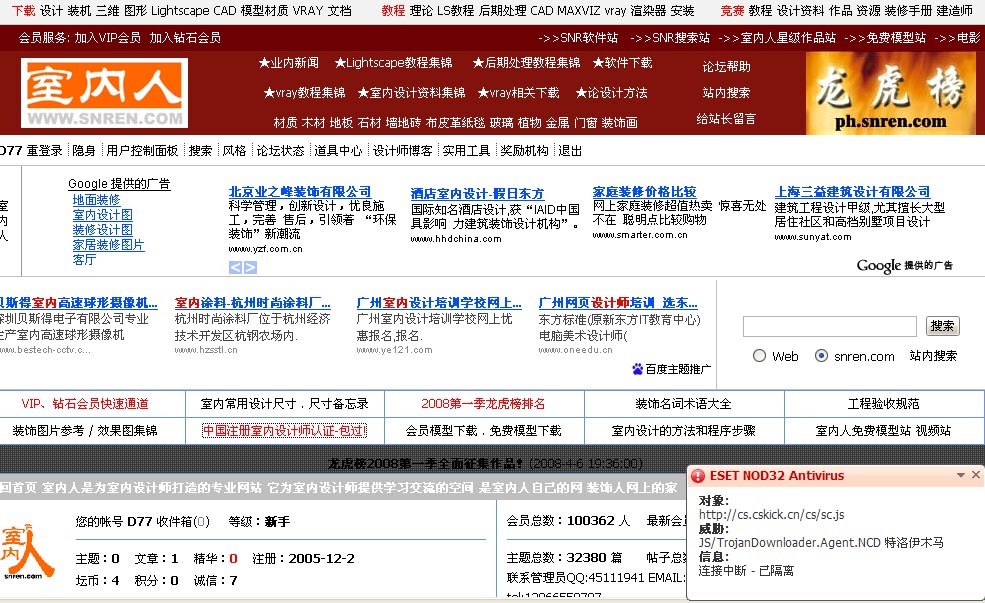Viewport: 985px width, 603px height.
Task: Click the ESET NOD32 alert warning icon
Action: click(x=698, y=476)
